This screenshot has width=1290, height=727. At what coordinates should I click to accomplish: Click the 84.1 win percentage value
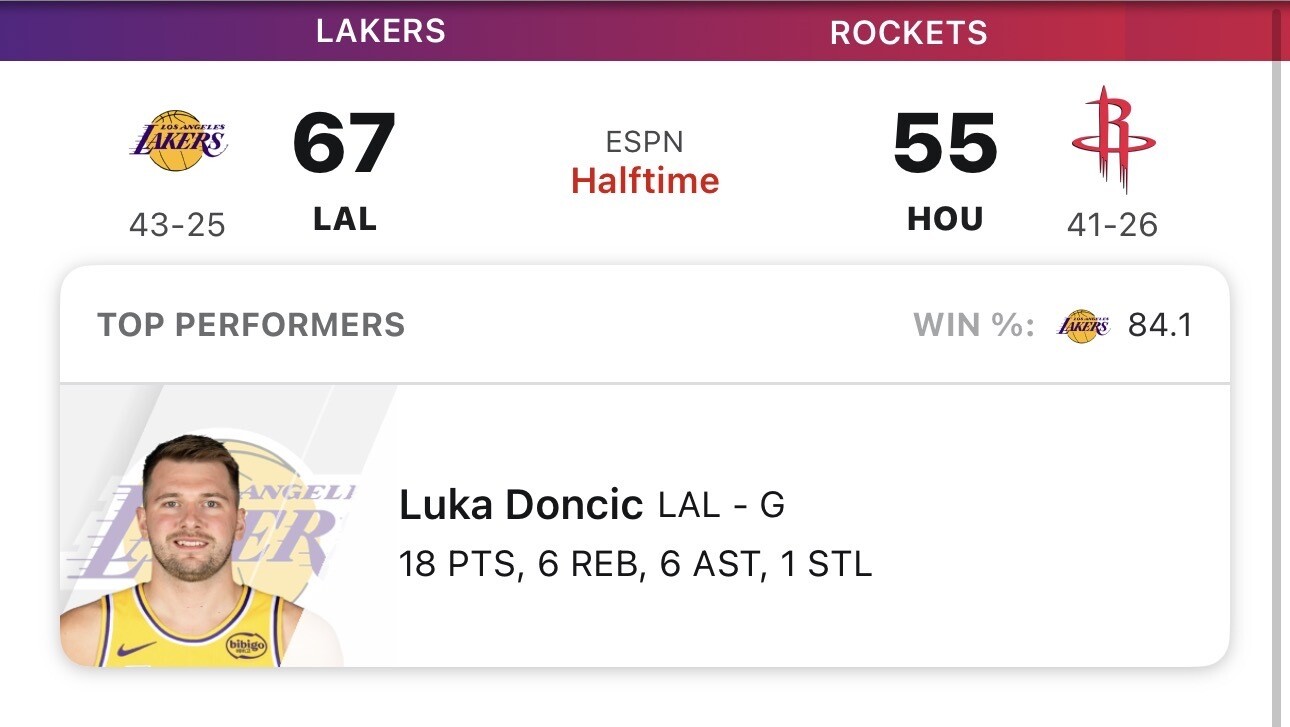pyautogui.click(x=1160, y=326)
